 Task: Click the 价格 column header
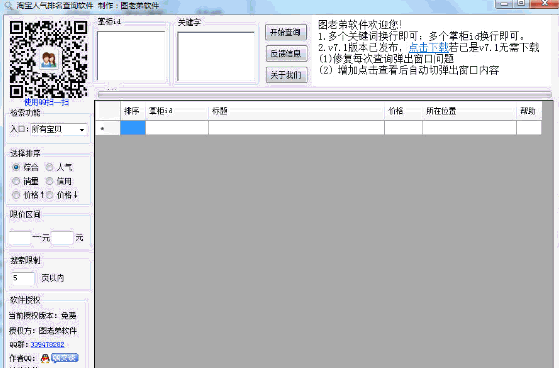pos(403,111)
